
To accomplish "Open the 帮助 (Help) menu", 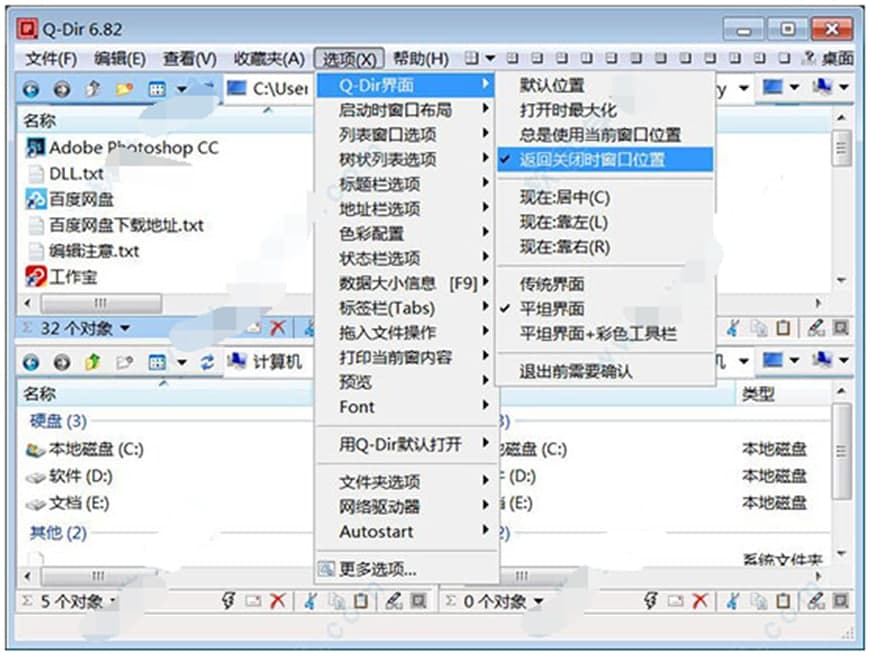I will 420,58.
